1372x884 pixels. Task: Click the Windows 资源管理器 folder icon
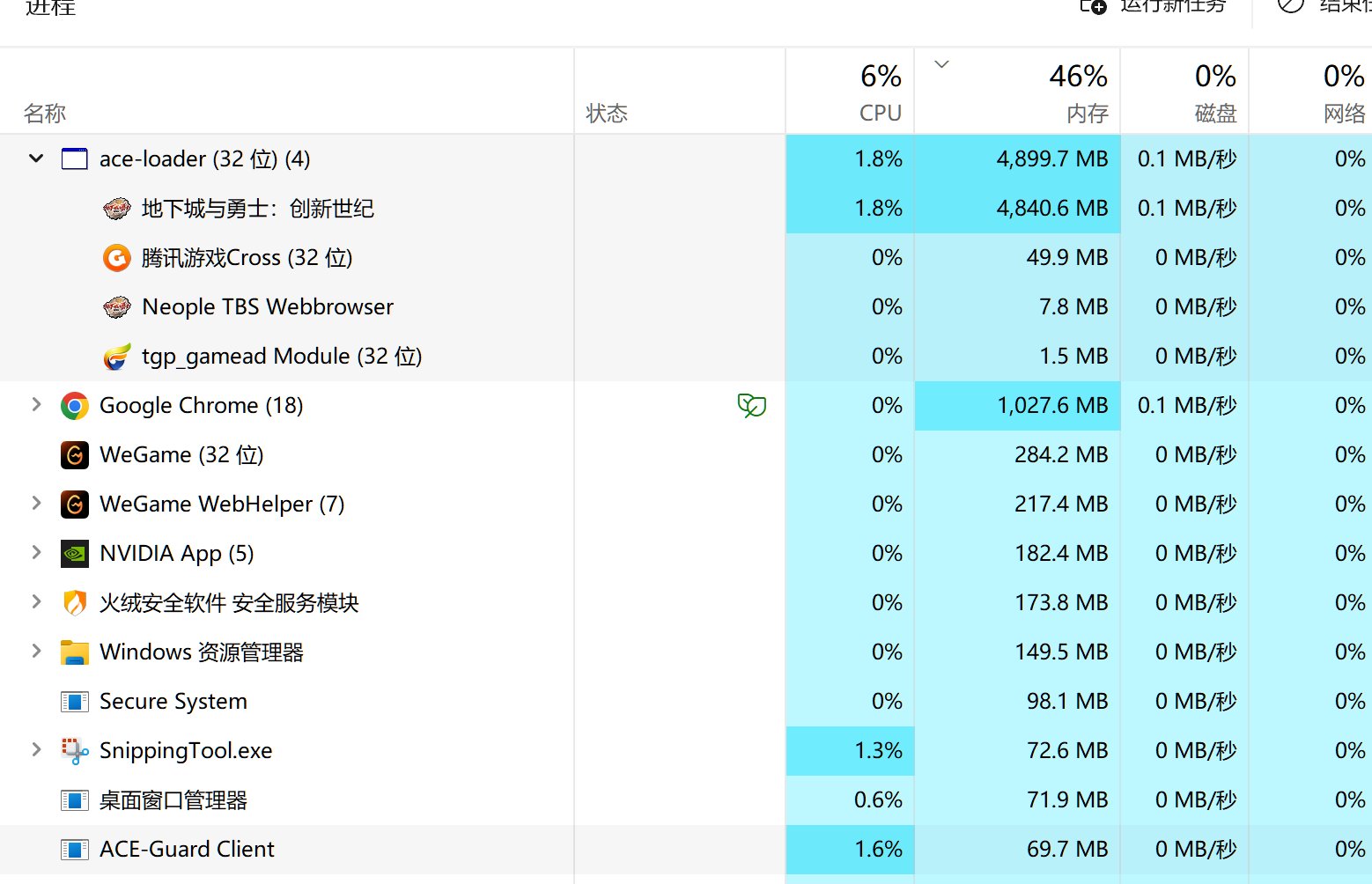[x=75, y=652]
